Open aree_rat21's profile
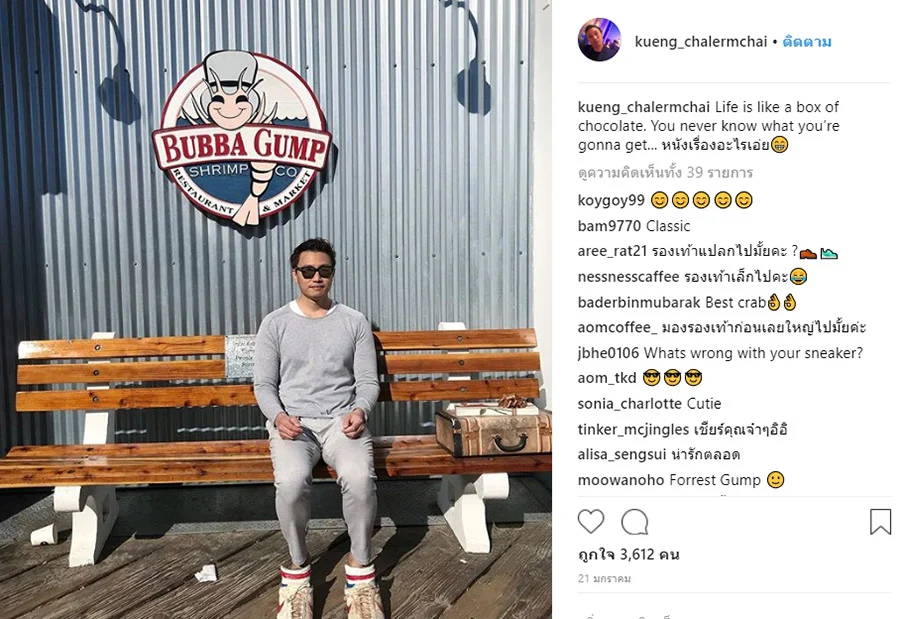The image size is (900, 619). [x=612, y=251]
